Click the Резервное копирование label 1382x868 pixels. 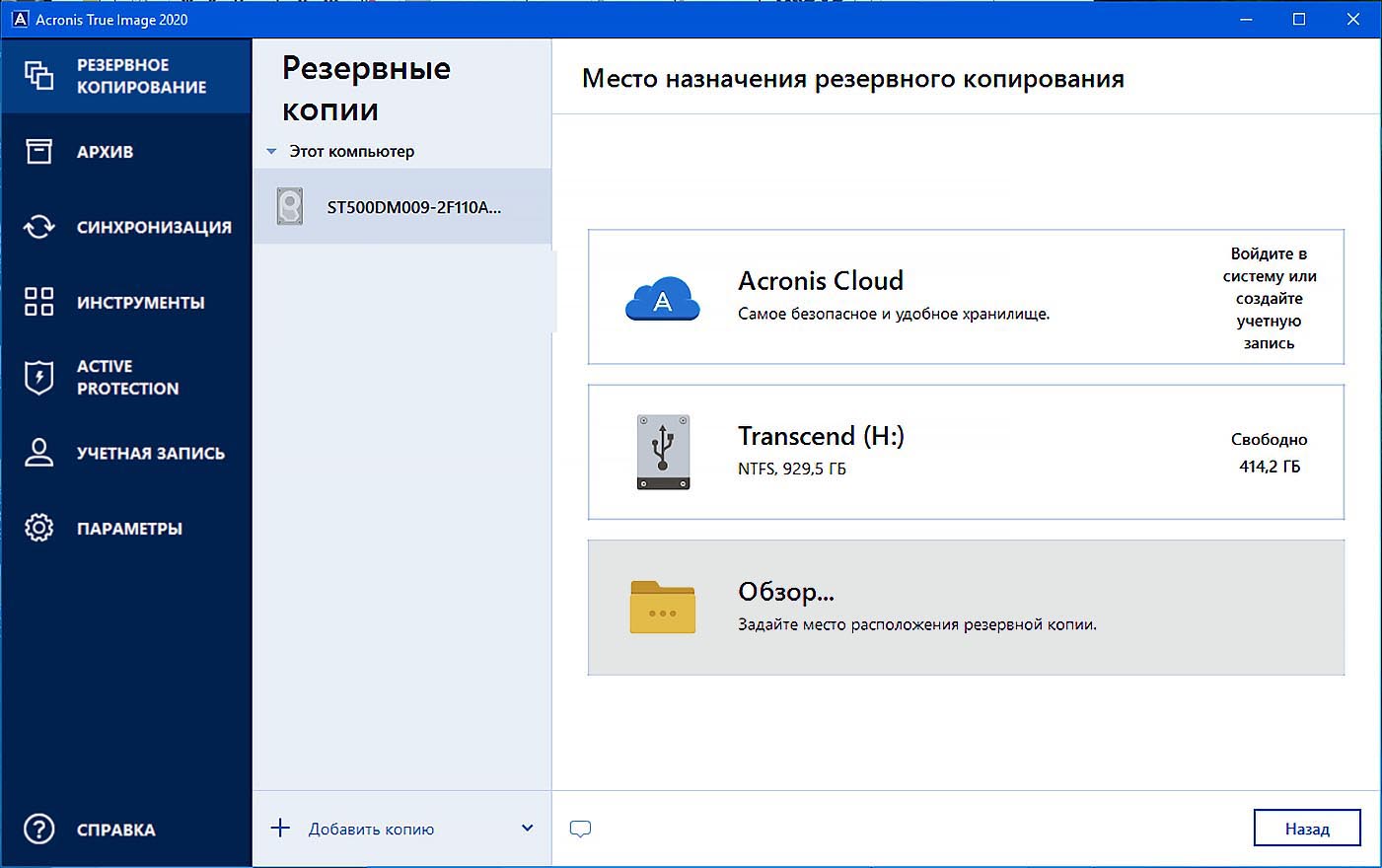click(x=142, y=76)
